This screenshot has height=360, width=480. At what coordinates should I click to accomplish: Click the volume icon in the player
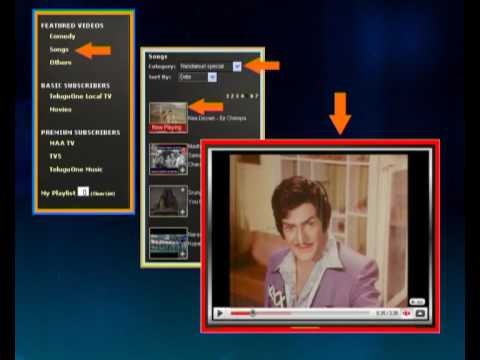pos(407,313)
